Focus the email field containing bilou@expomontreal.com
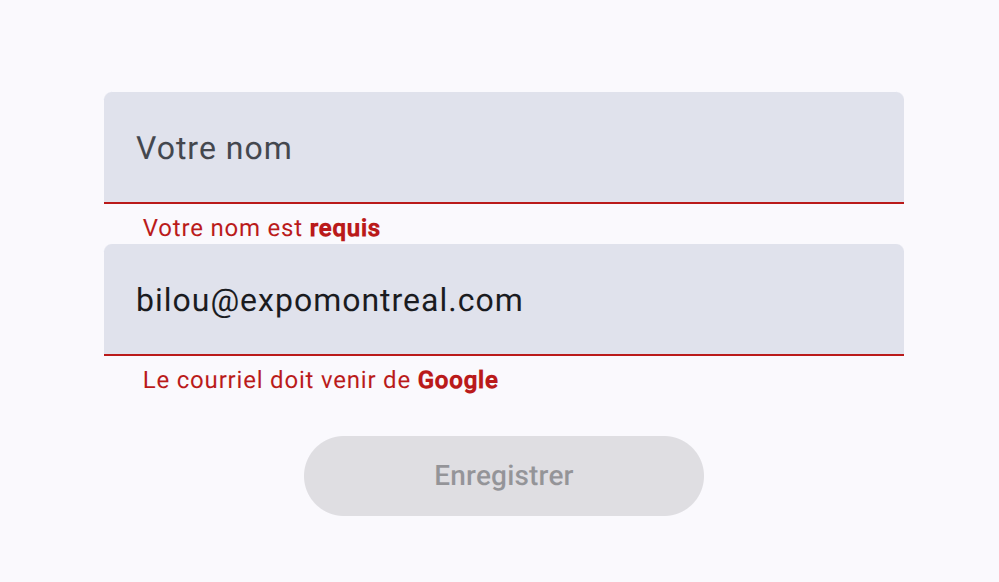Viewport: 999px width, 582px height. [503, 300]
